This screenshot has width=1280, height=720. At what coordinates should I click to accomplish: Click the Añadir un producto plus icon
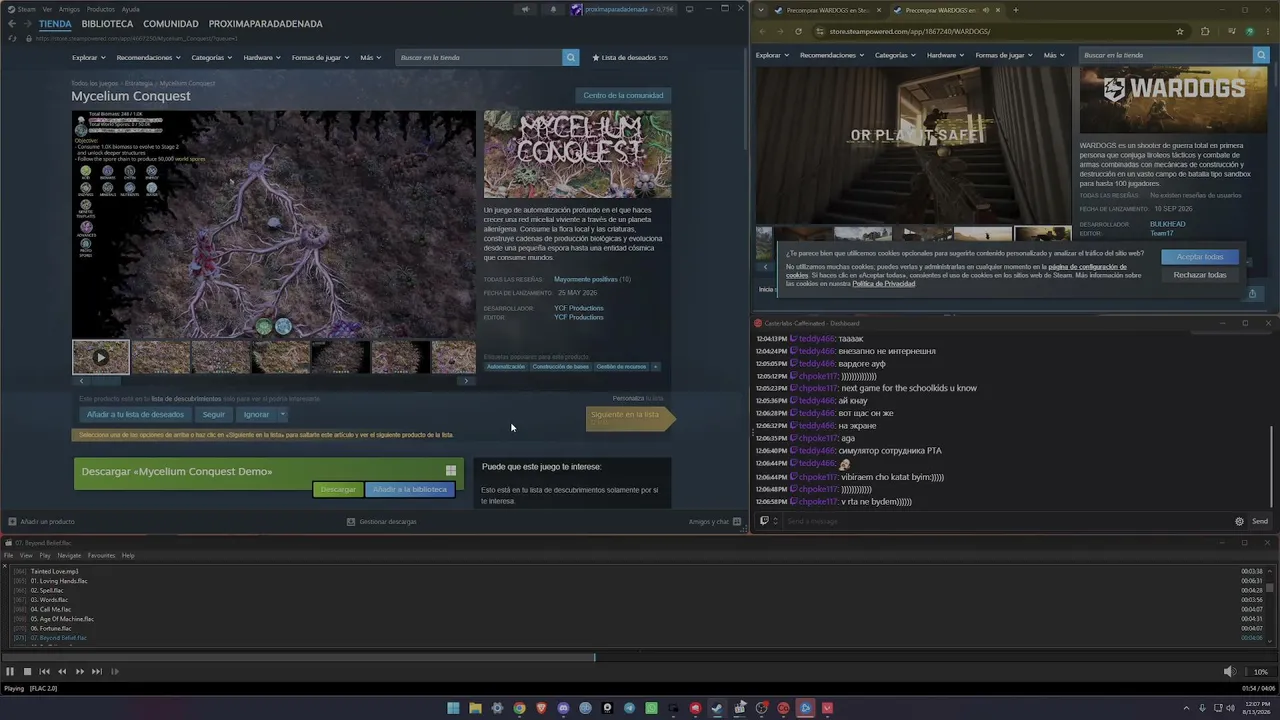tap(12, 522)
